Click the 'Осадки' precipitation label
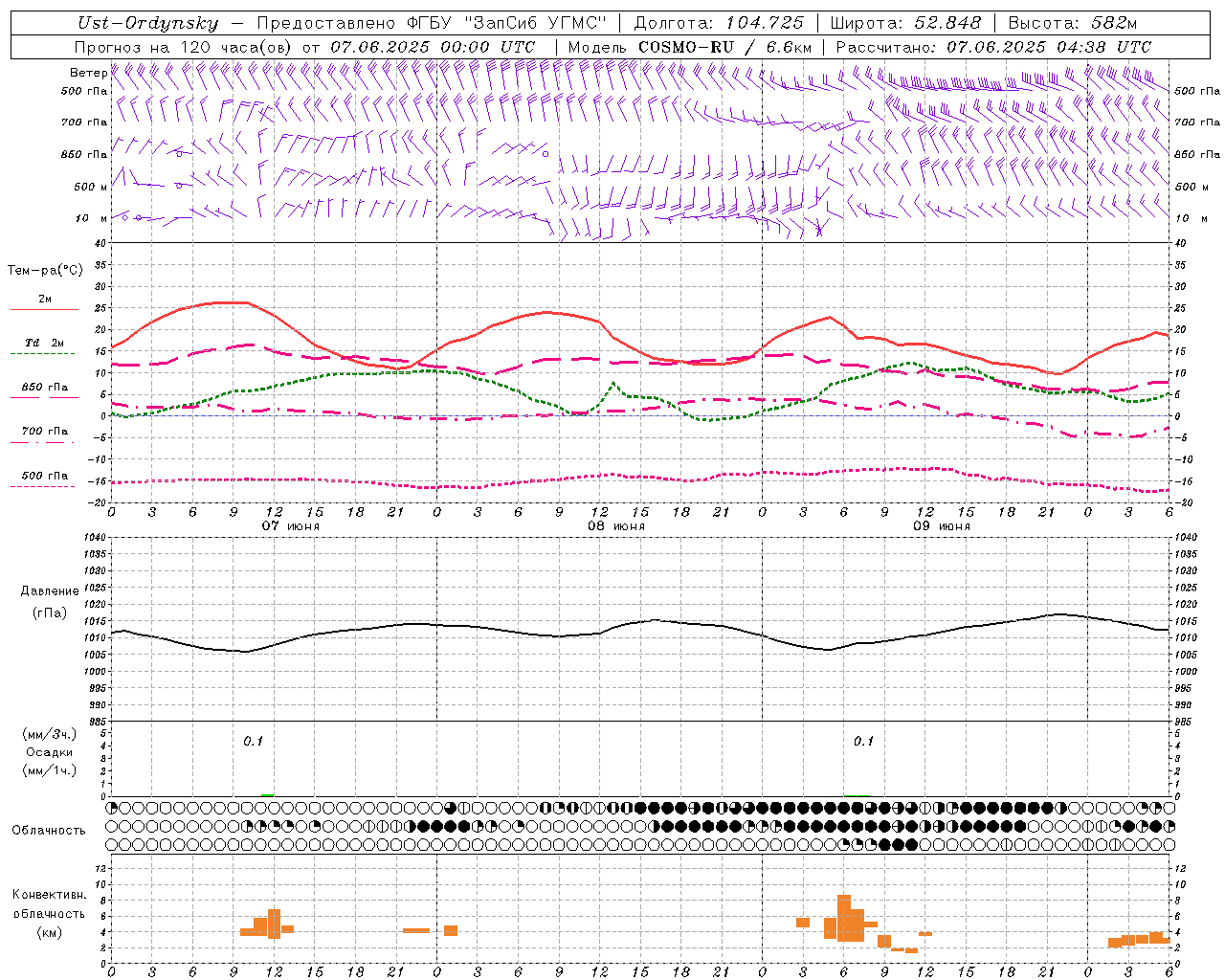 (x=50, y=752)
